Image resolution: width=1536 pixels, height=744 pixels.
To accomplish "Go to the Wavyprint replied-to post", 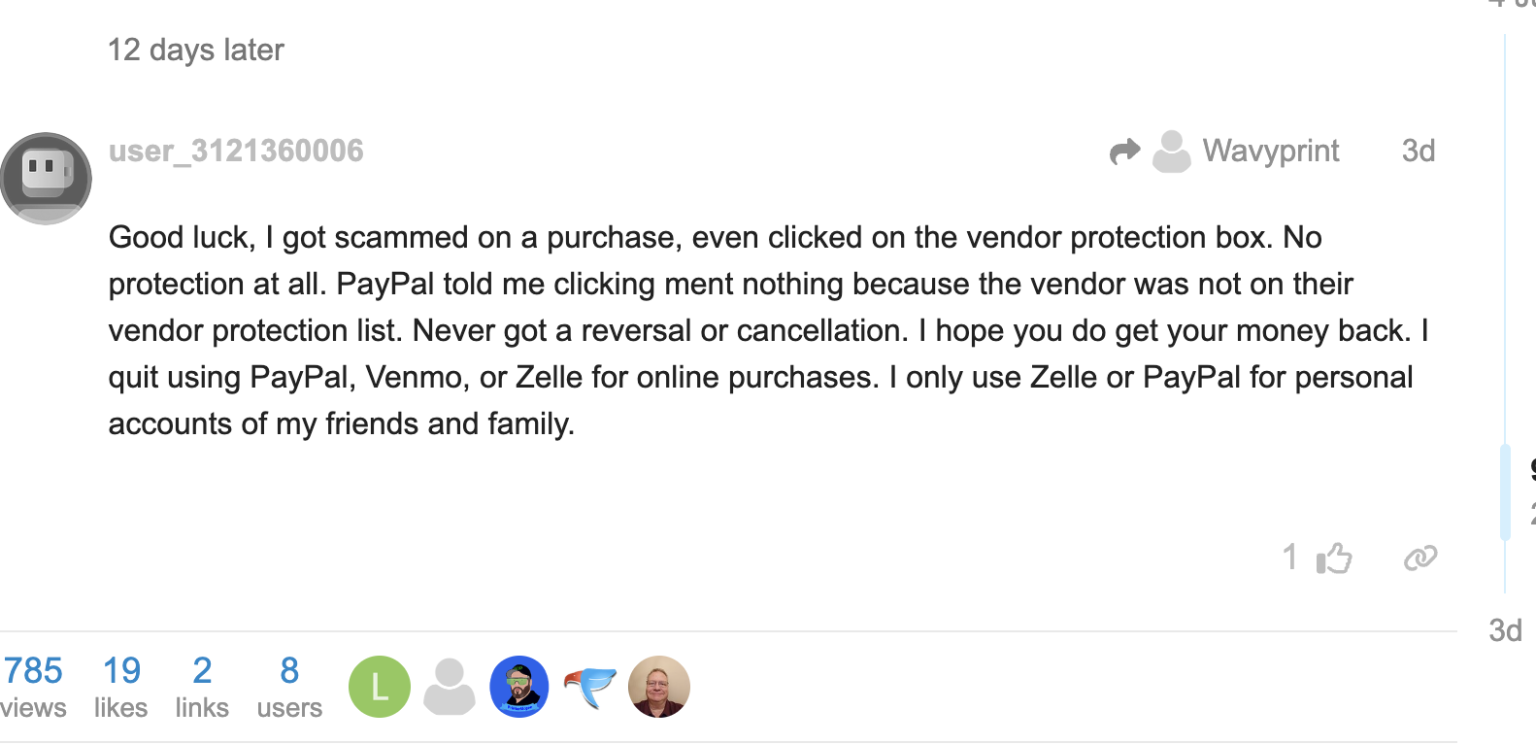I will pos(1270,151).
